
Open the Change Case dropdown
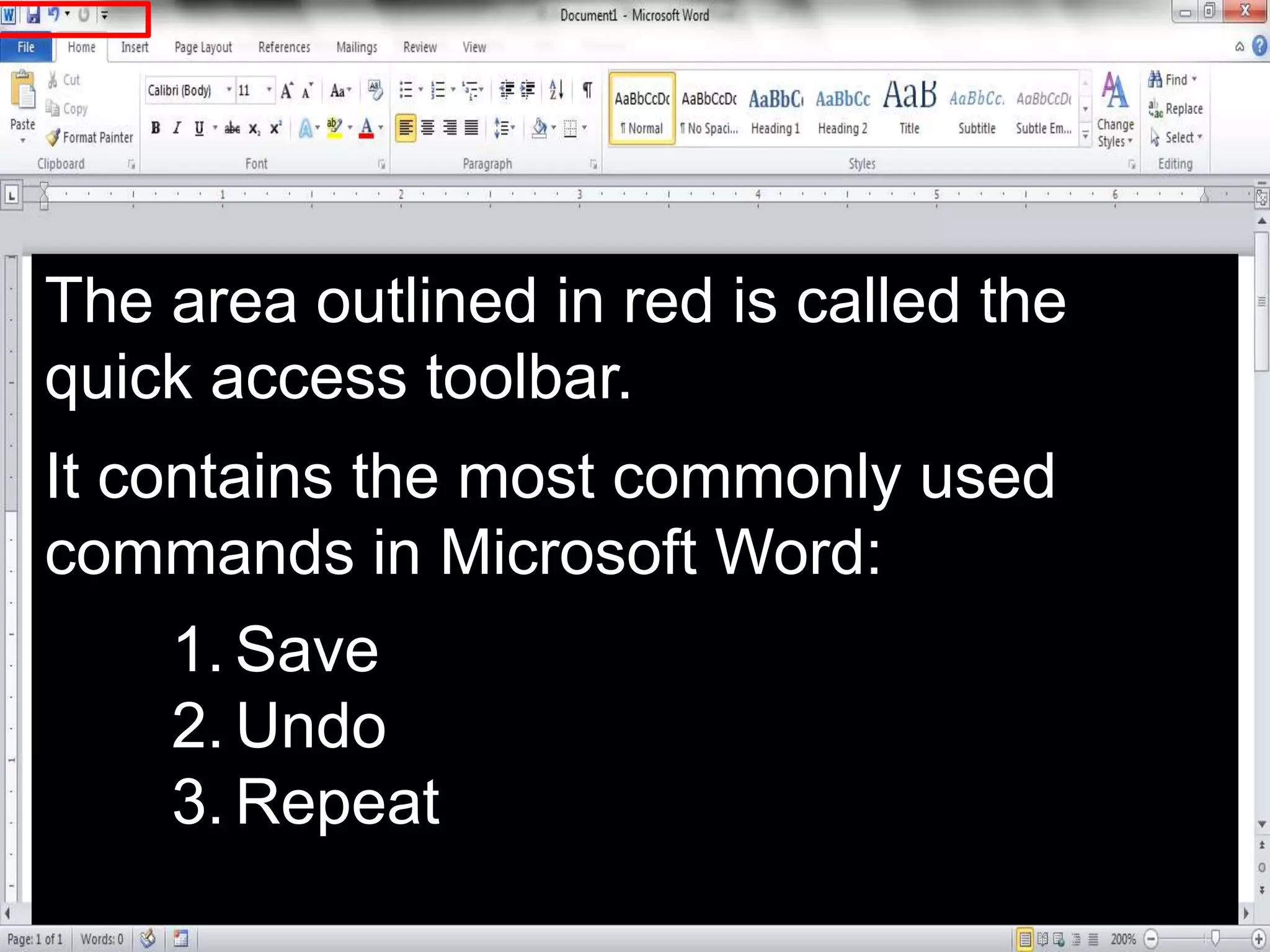(x=340, y=91)
